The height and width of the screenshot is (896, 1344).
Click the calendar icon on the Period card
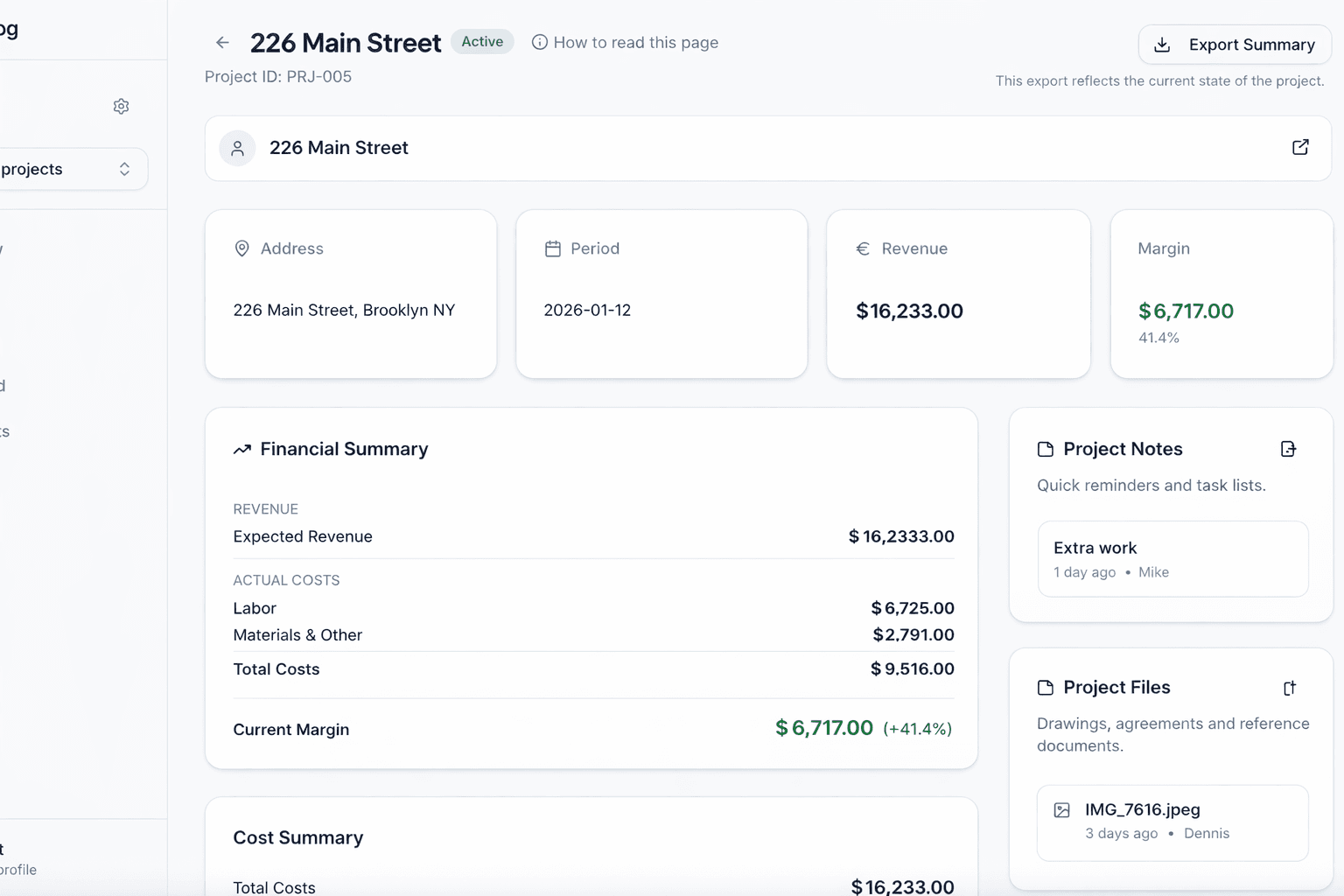[x=552, y=248]
